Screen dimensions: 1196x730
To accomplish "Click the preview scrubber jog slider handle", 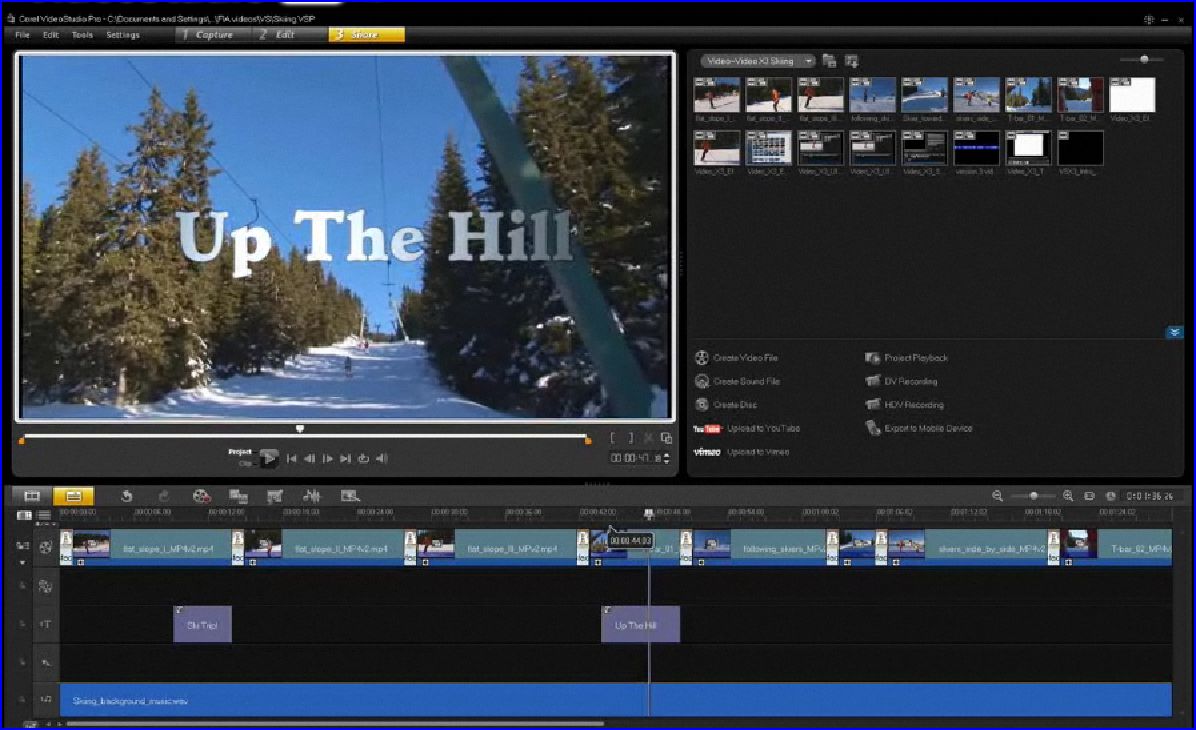I will click(x=300, y=429).
